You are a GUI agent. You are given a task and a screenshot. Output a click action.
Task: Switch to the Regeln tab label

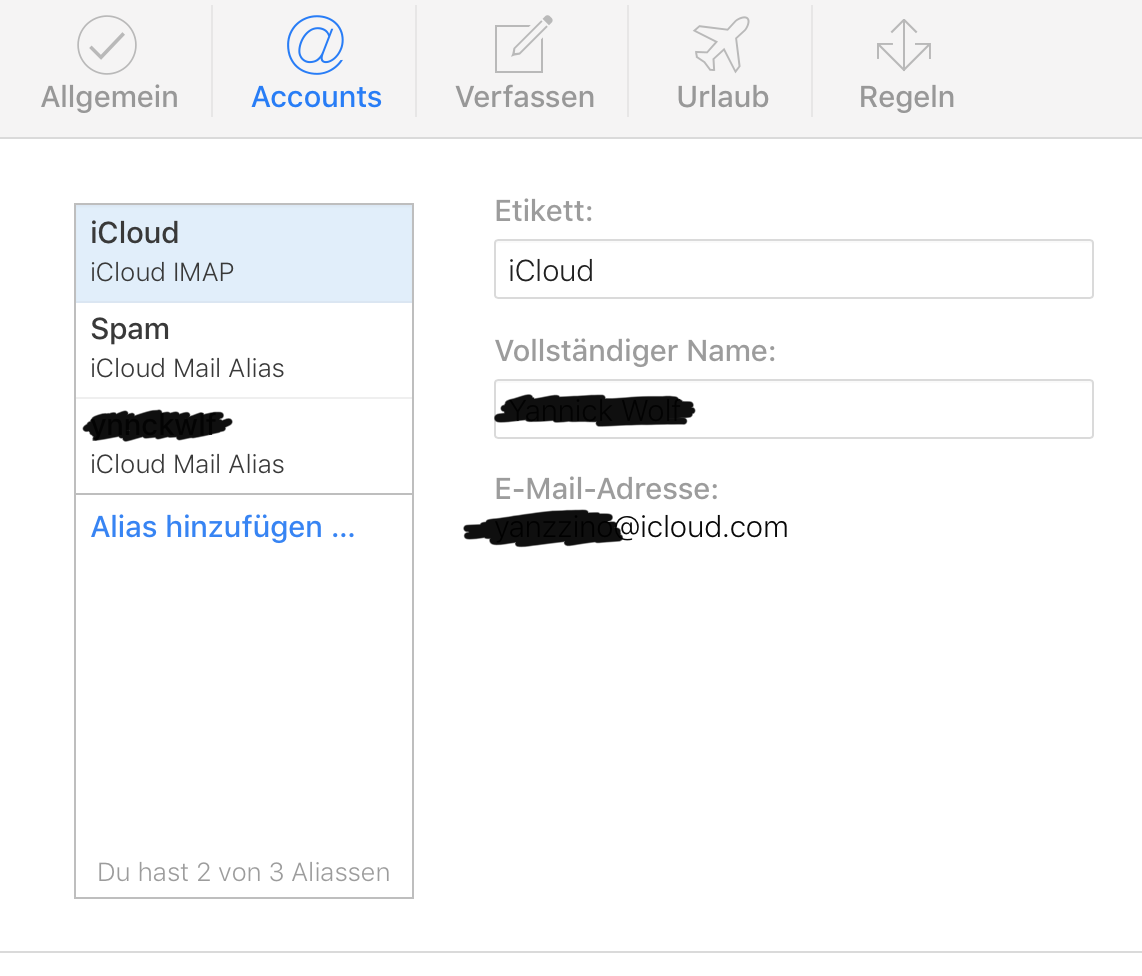[907, 98]
